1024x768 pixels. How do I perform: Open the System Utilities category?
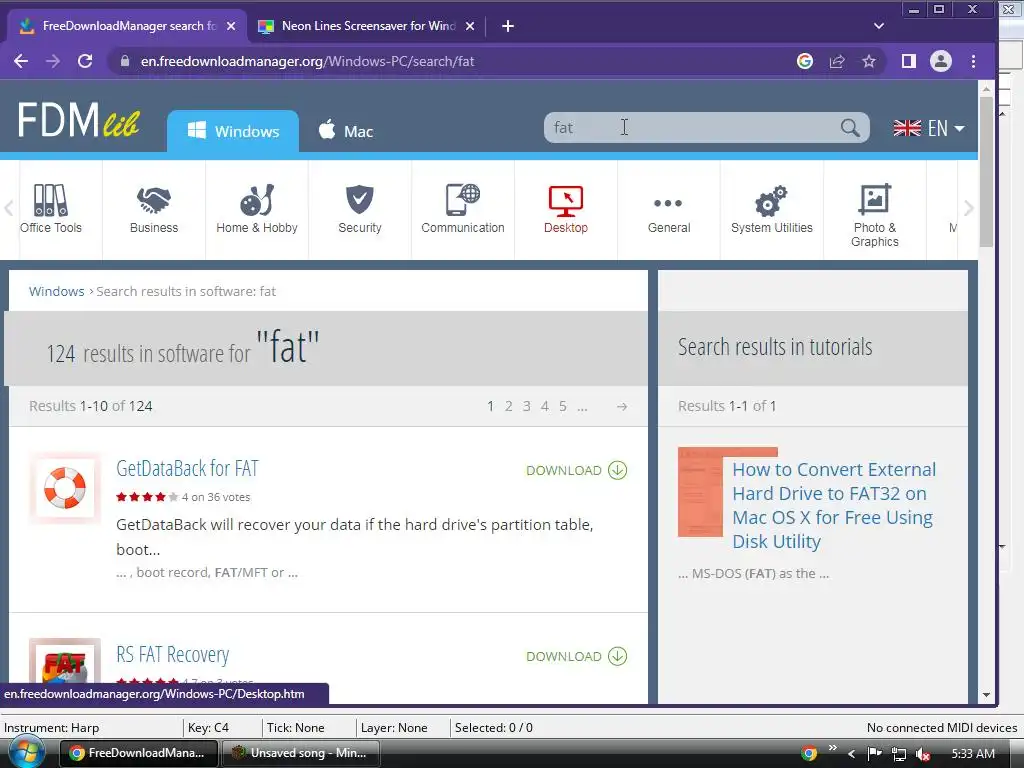[x=771, y=209]
